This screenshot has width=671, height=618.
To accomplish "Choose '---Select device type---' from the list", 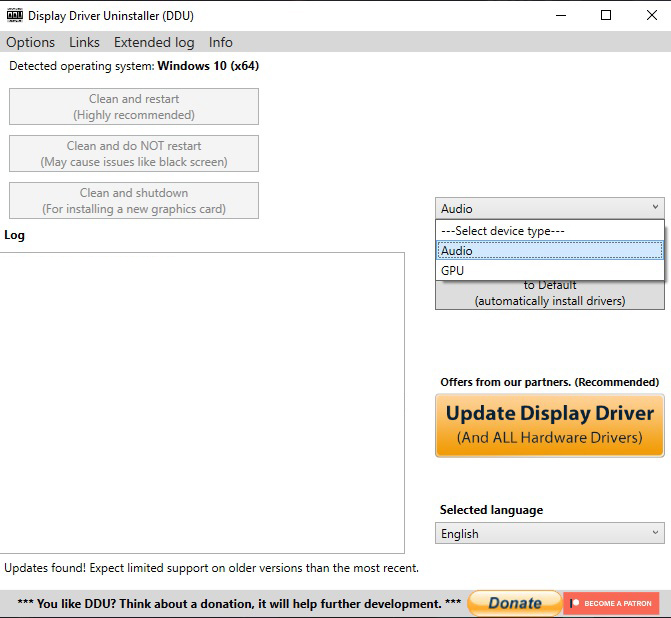I will pos(550,231).
